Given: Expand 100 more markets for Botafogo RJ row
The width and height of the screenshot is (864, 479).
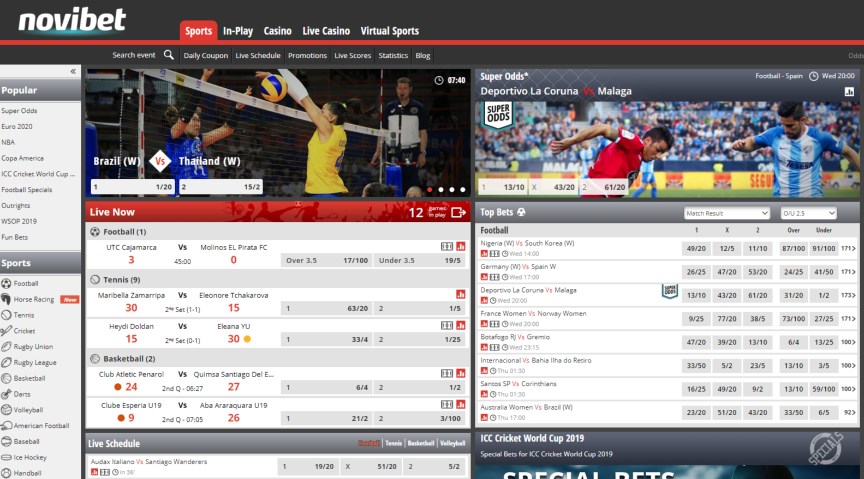Looking at the screenshot, I should 848,342.
